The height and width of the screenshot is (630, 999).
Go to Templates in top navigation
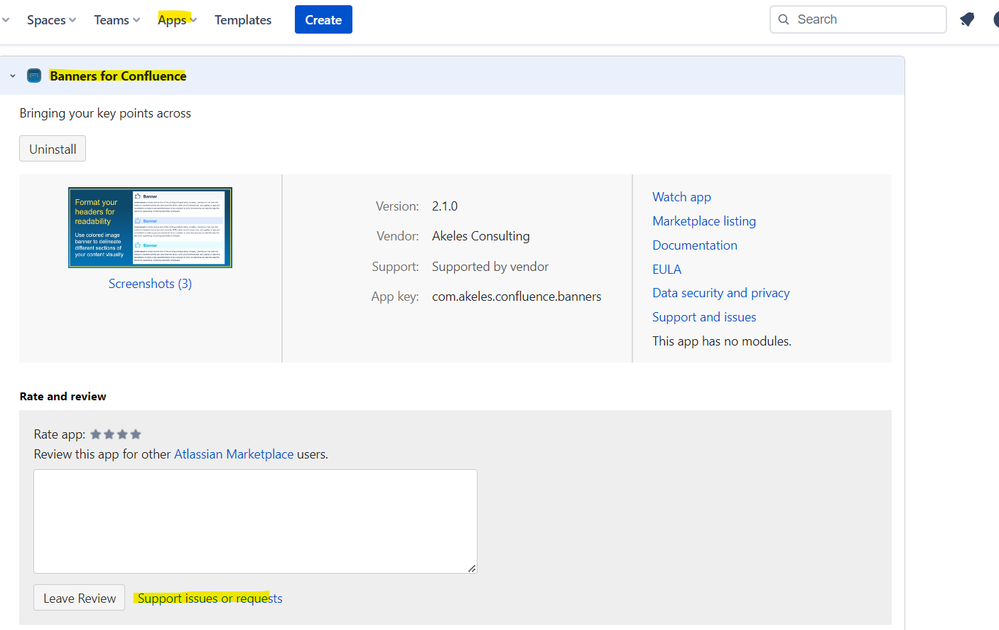243,20
